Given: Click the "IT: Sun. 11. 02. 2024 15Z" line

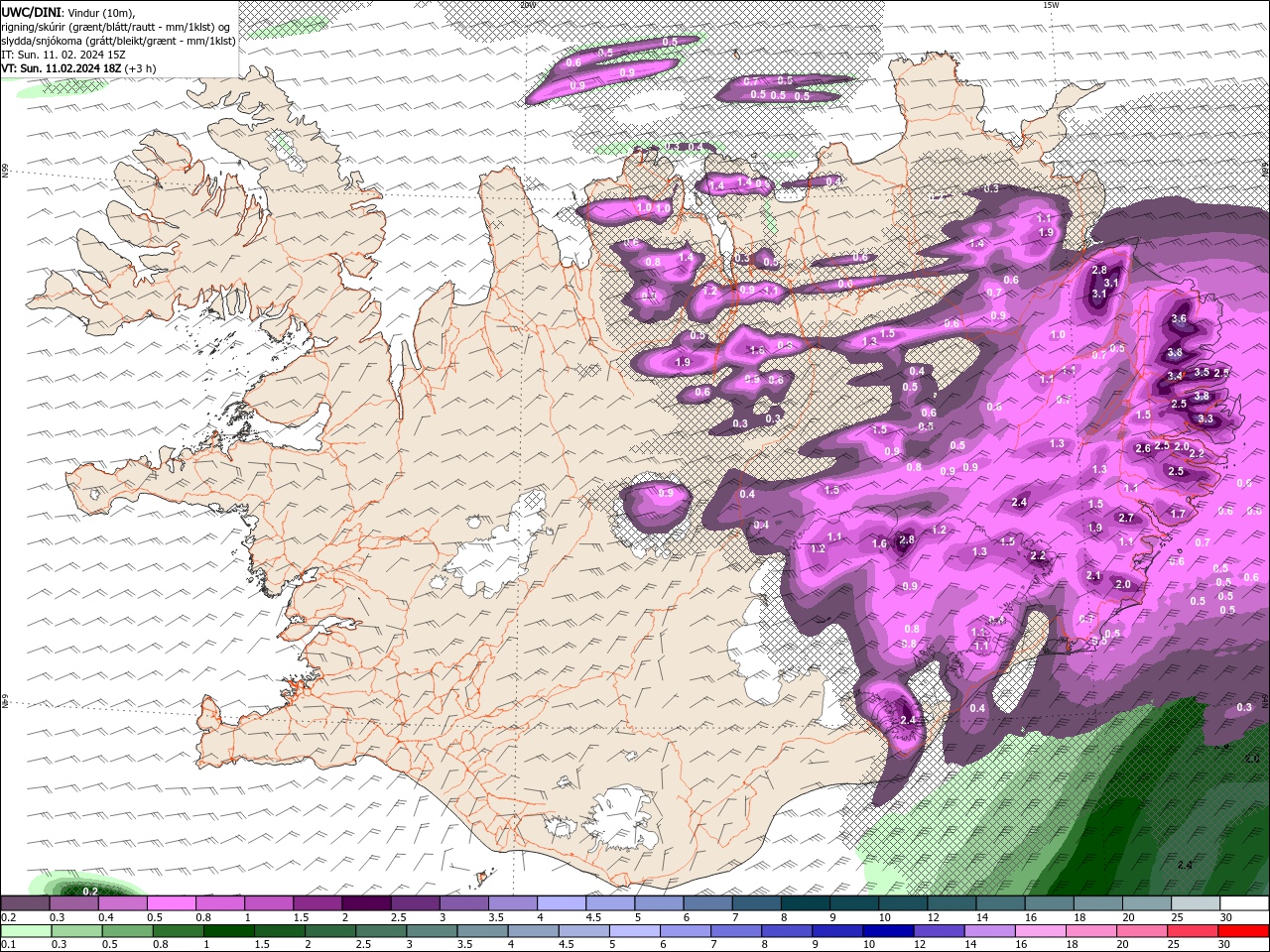Looking at the screenshot, I should (x=65, y=55).
